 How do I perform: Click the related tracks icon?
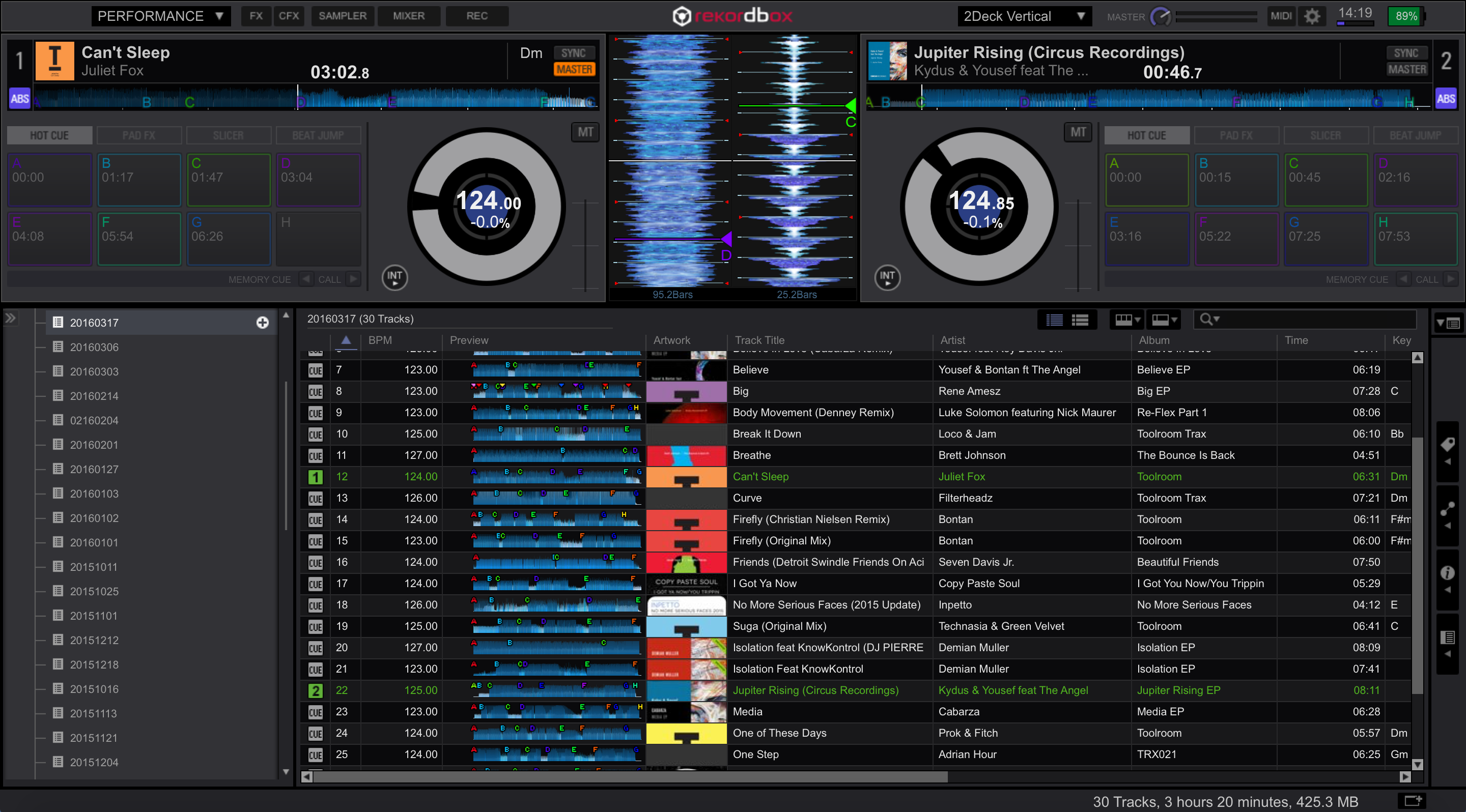[1447, 509]
